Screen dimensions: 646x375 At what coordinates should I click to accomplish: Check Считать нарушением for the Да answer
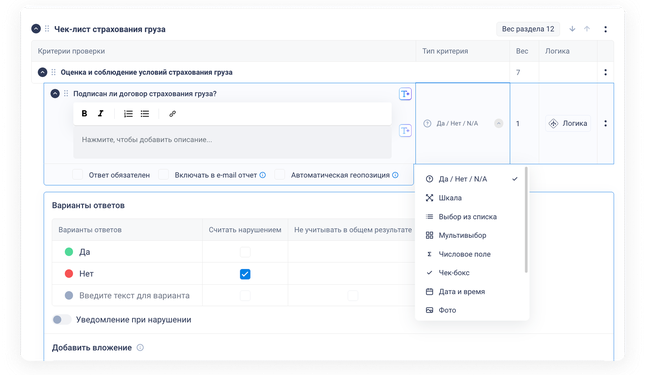pyautogui.click(x=245, y=252)
